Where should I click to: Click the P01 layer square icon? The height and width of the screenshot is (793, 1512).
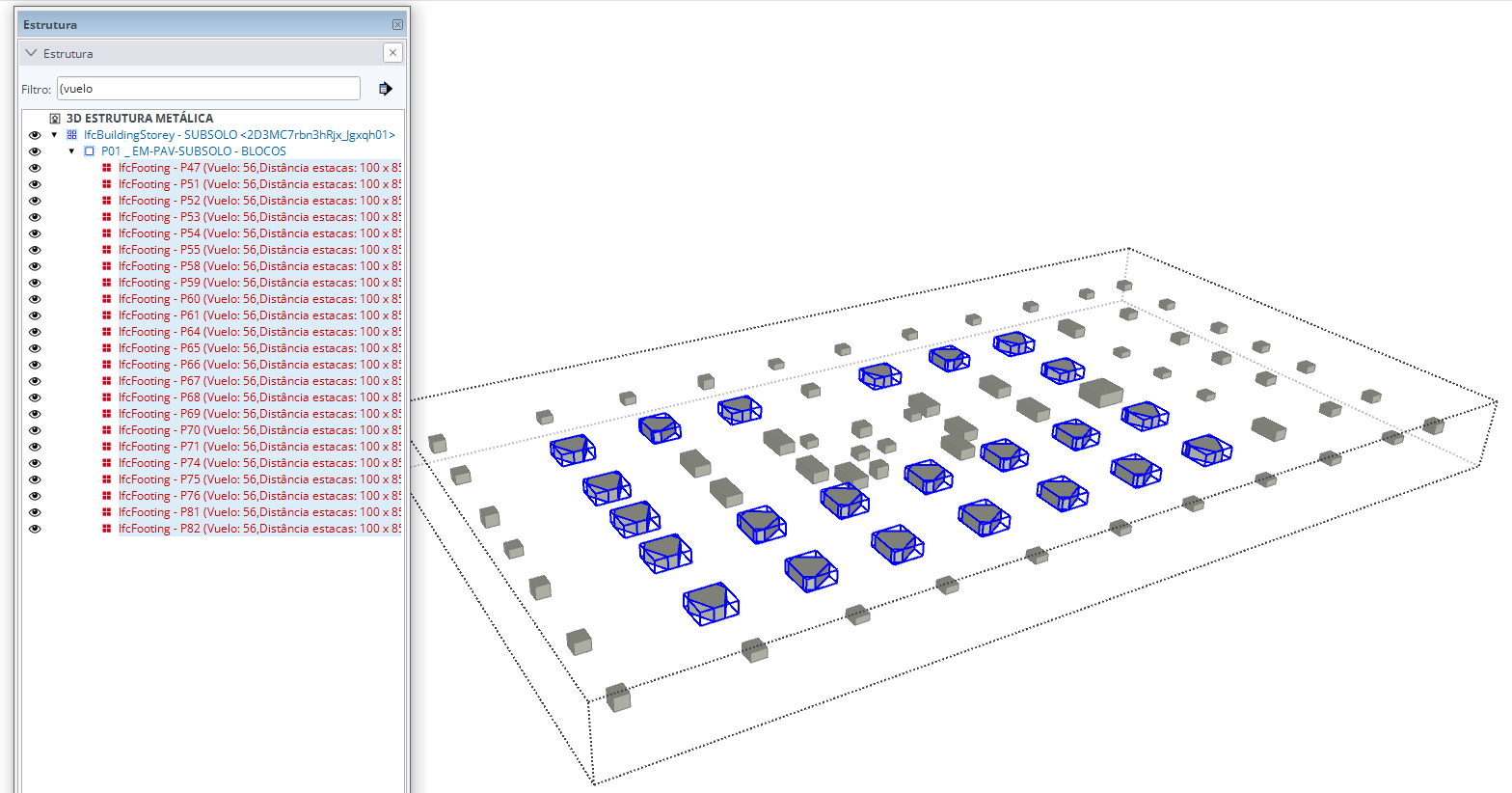click(90, 151)
